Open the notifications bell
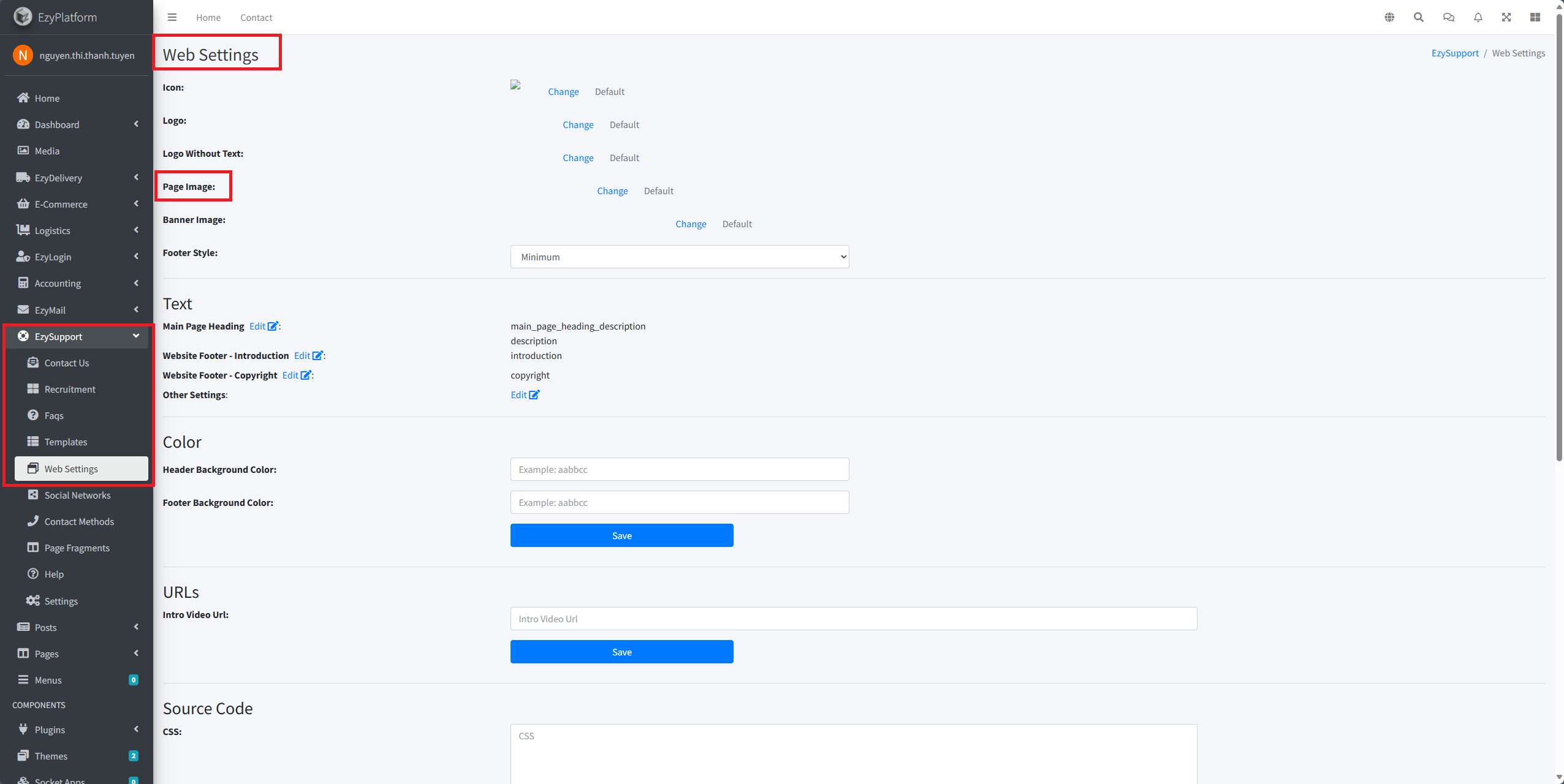The image size is (1564, 784). click(1478, 17)
